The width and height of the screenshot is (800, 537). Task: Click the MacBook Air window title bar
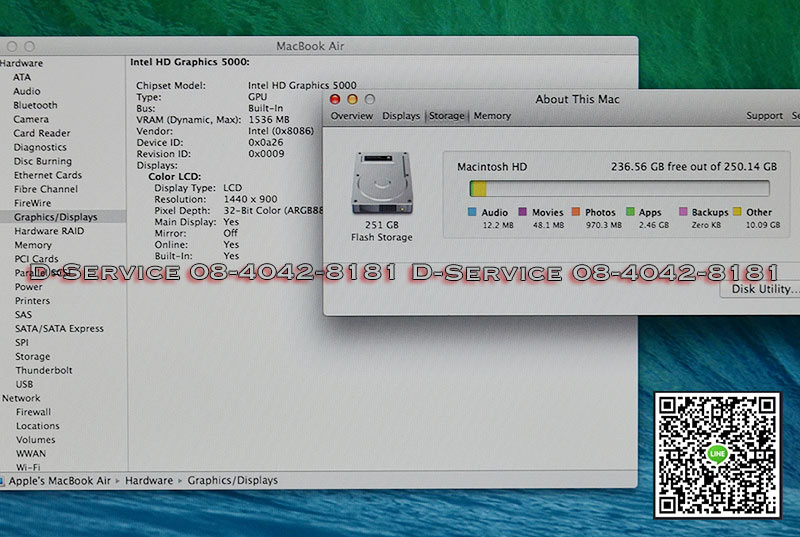(310, 46)
